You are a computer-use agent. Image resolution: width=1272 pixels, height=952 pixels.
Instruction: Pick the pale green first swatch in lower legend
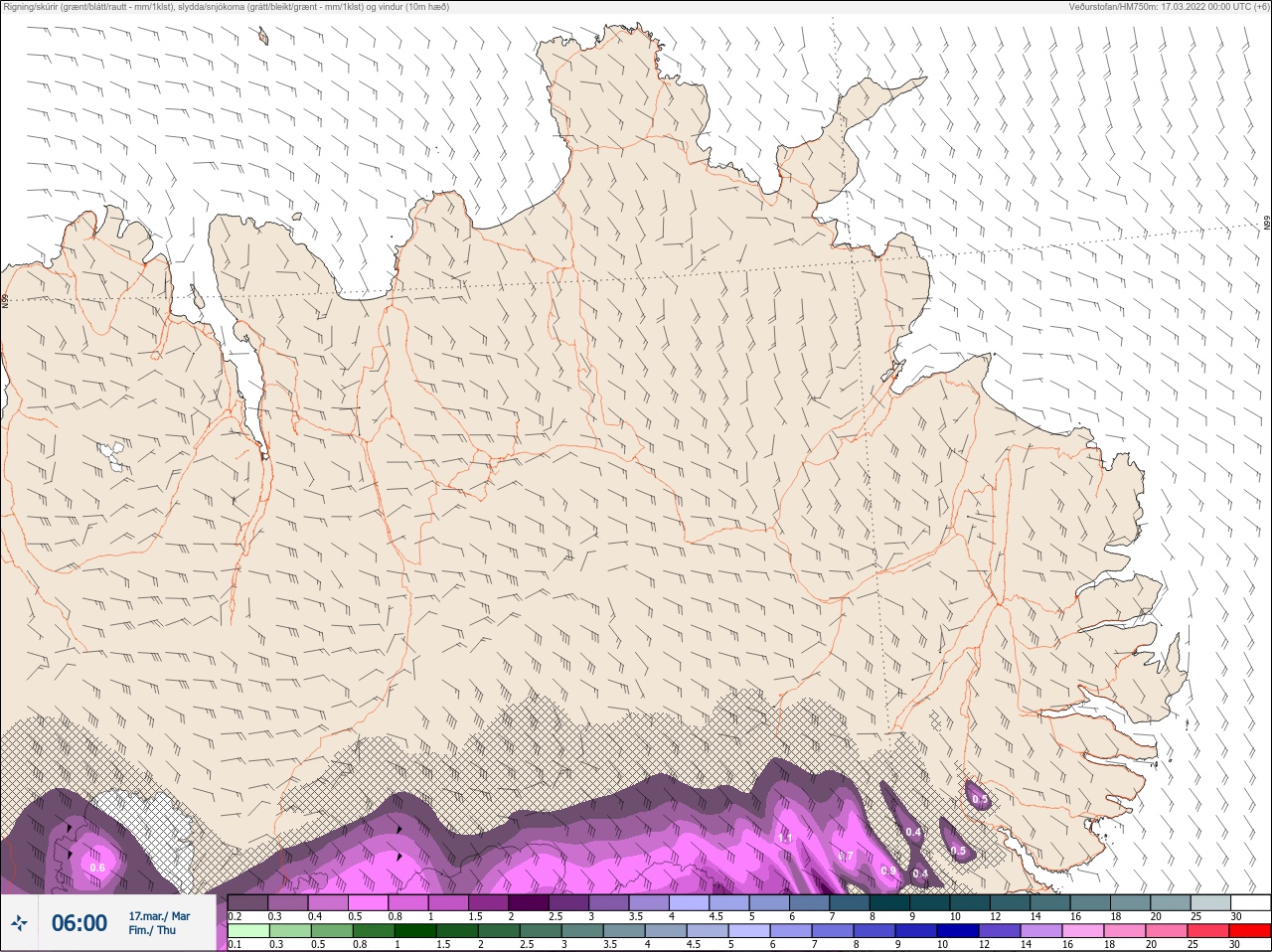(x=248, y=931)
